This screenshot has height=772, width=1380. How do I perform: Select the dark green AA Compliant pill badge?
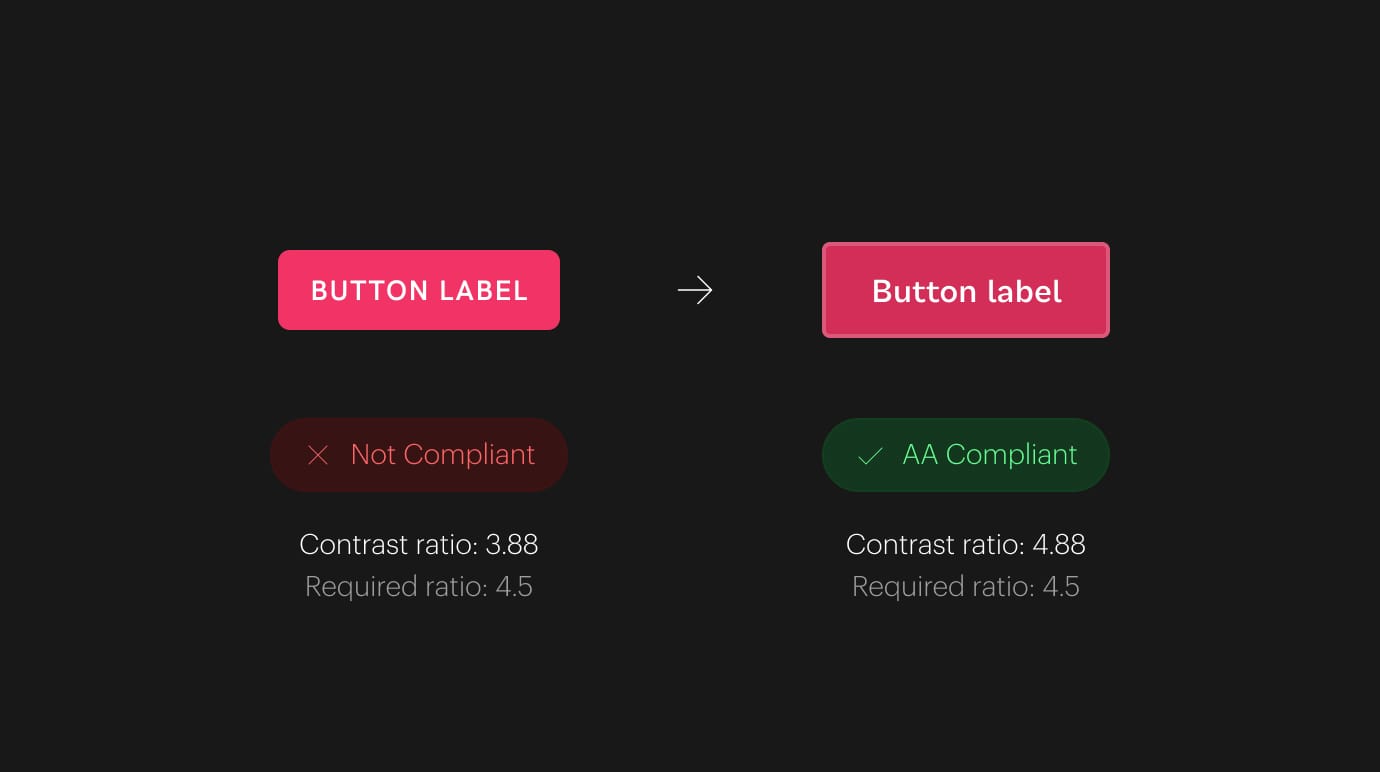(966, 455)
